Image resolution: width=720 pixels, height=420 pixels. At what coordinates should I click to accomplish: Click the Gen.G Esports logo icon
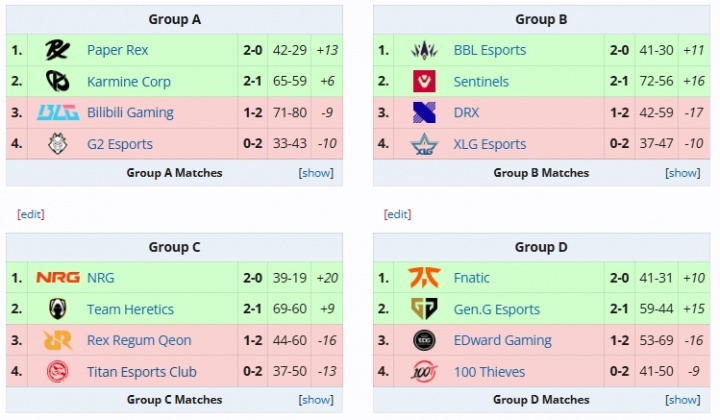coord(424,309)
